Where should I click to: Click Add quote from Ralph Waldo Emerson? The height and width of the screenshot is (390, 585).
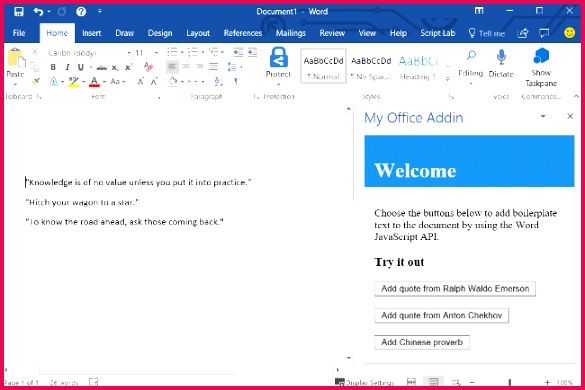pyautogui.click(x=455, y=289)
